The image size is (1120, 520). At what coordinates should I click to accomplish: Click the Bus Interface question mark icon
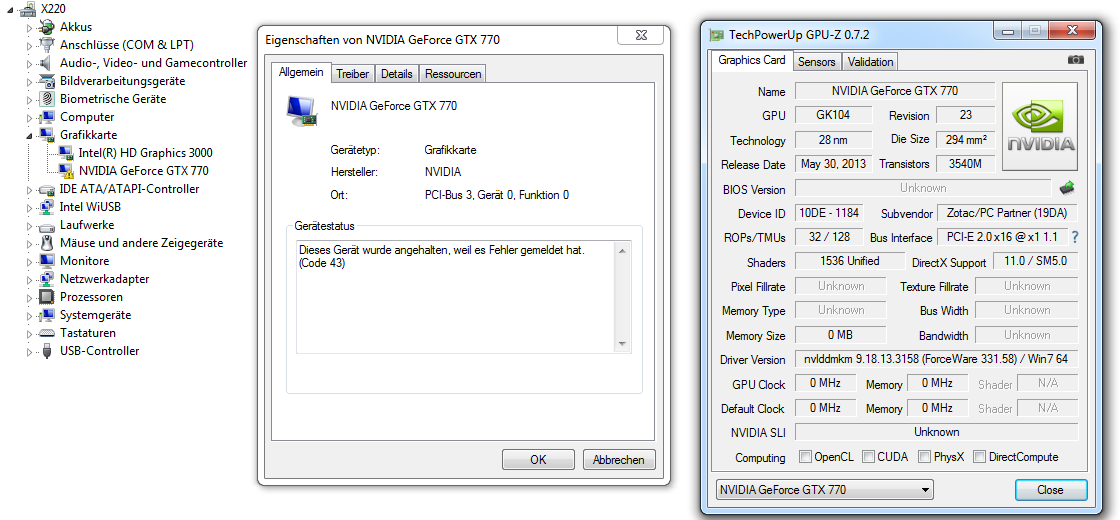coord(1074,237)
